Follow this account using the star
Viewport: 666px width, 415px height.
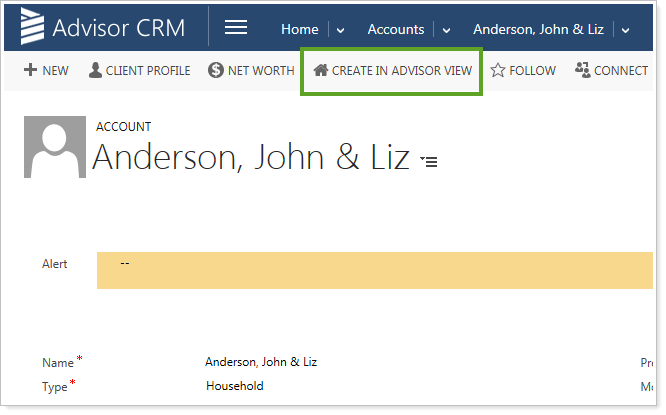point(522,70)
